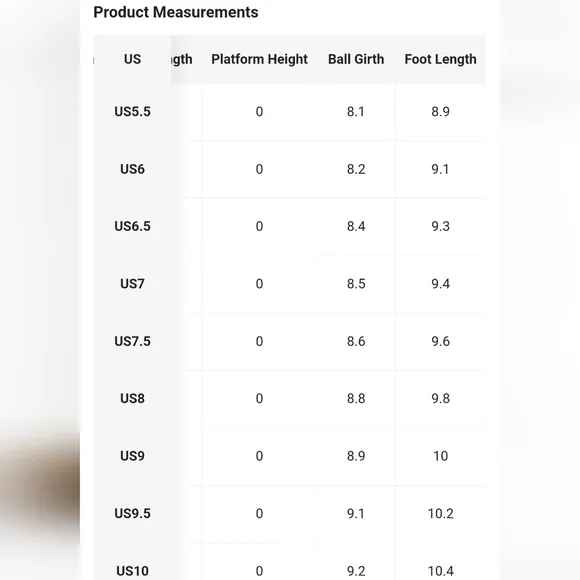This screenshot has height=580, width=580.
Task: Select the US8 size row label
Action: (132, 398)
